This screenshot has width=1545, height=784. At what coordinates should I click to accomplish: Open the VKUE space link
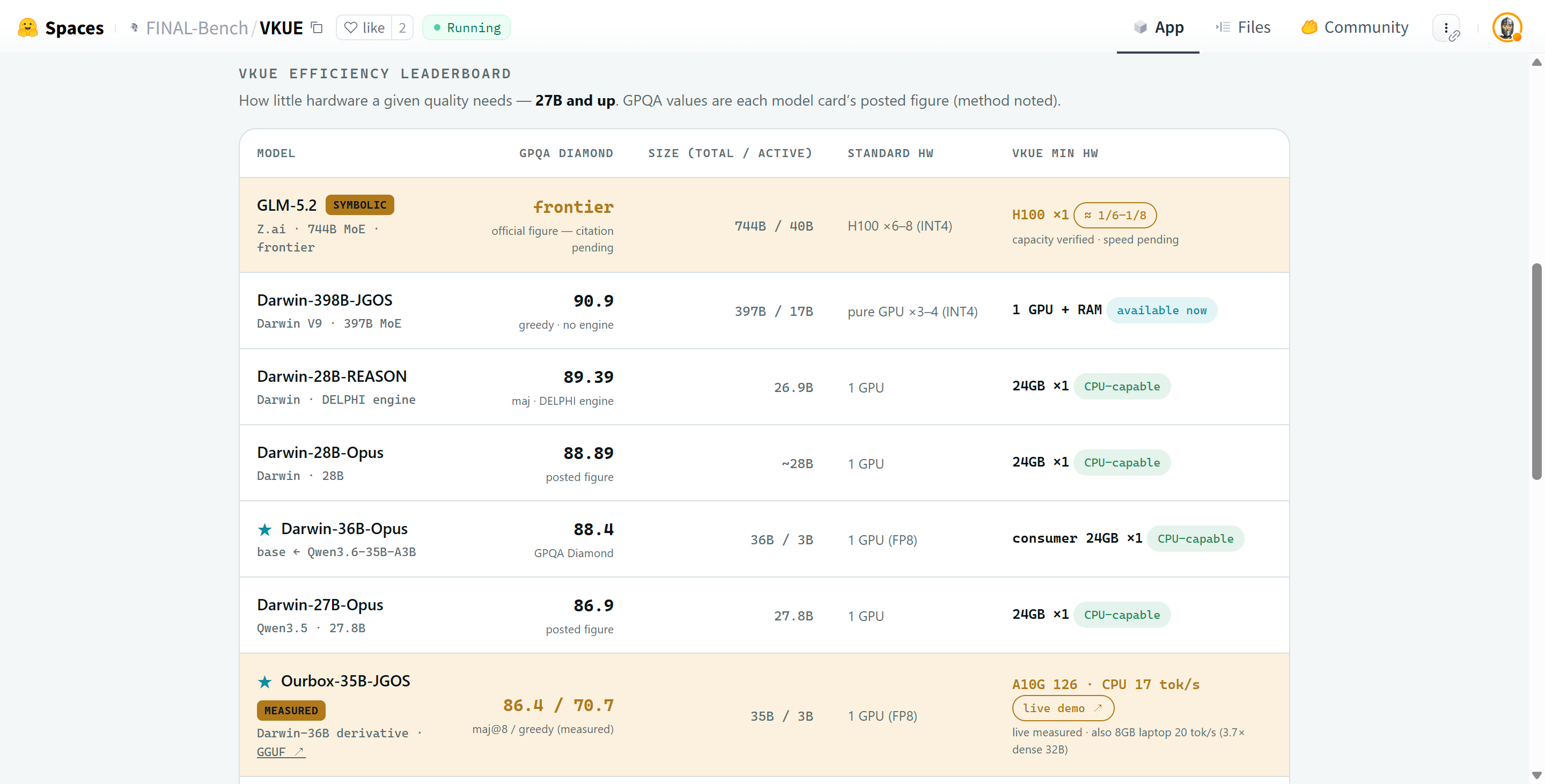tap(281, 27)
